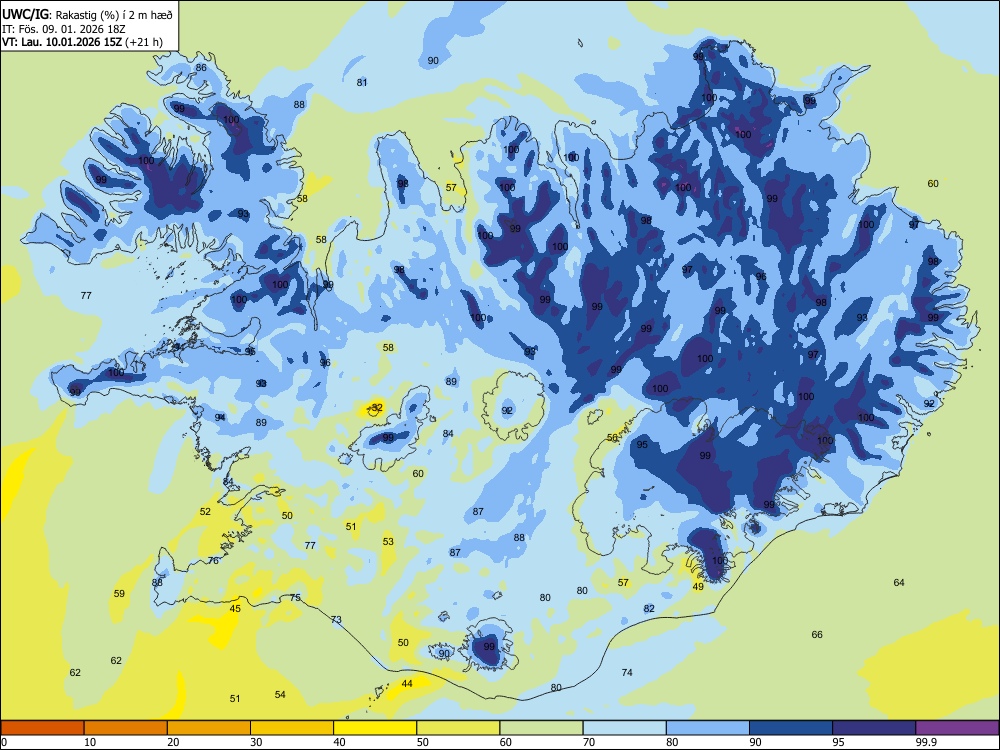Click the '64' humidity value on the map

click(899, 582)
